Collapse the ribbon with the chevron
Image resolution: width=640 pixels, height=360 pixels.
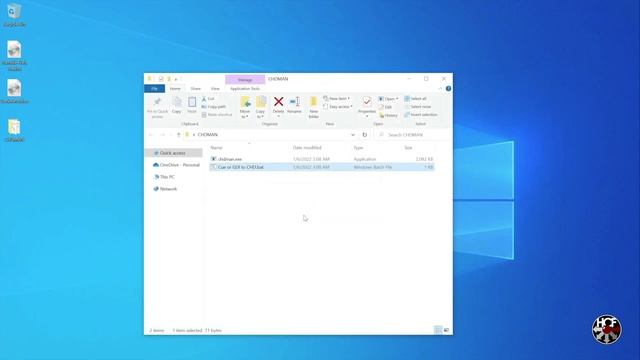click(440, 89)
